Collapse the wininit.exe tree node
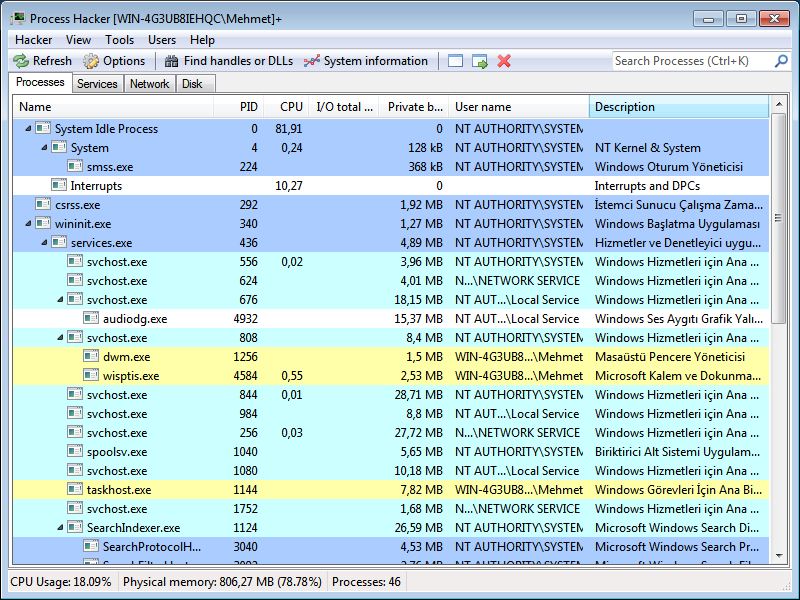This screenshot has height=600, width=800. 28,223
